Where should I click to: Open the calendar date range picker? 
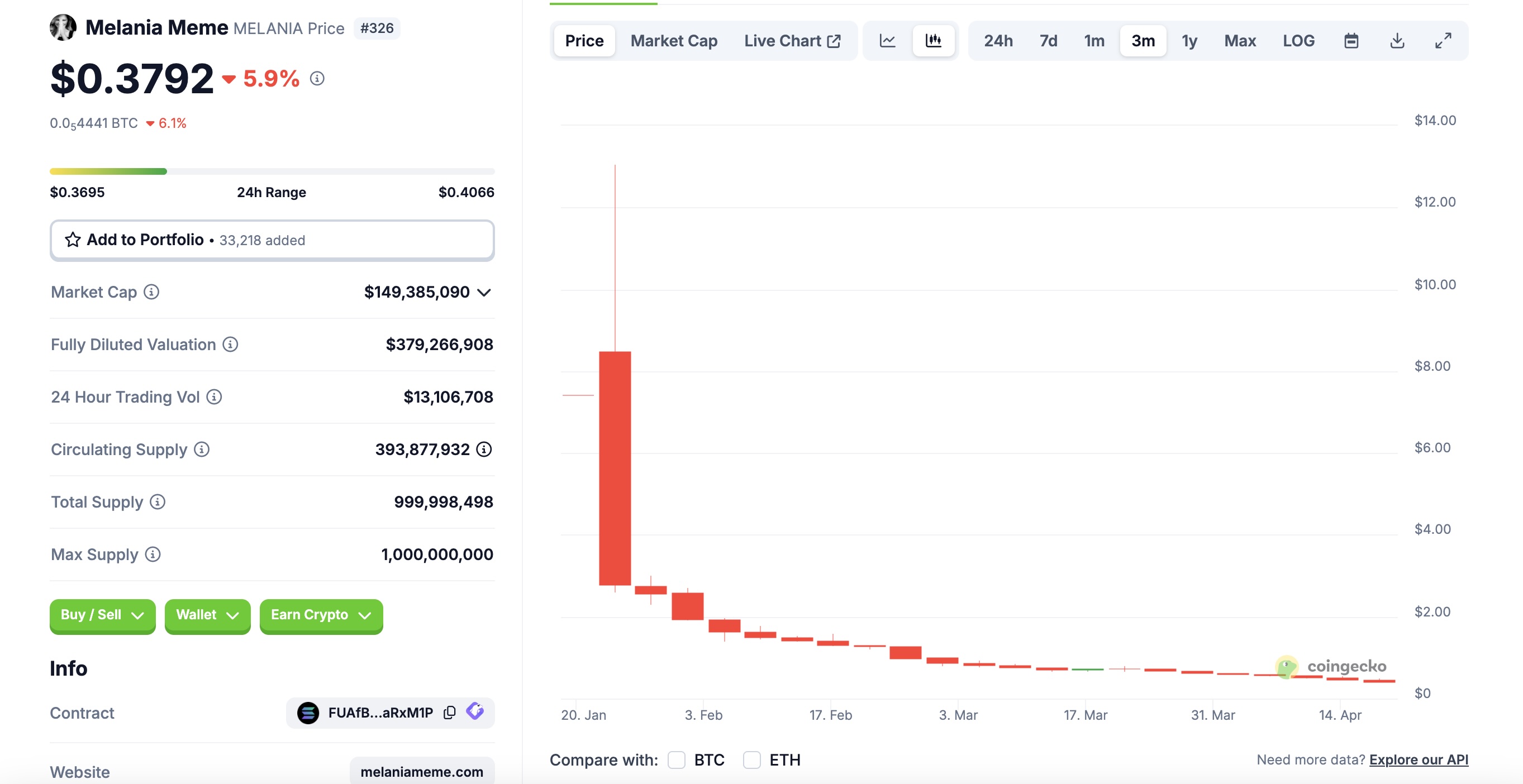point(1351,41)
